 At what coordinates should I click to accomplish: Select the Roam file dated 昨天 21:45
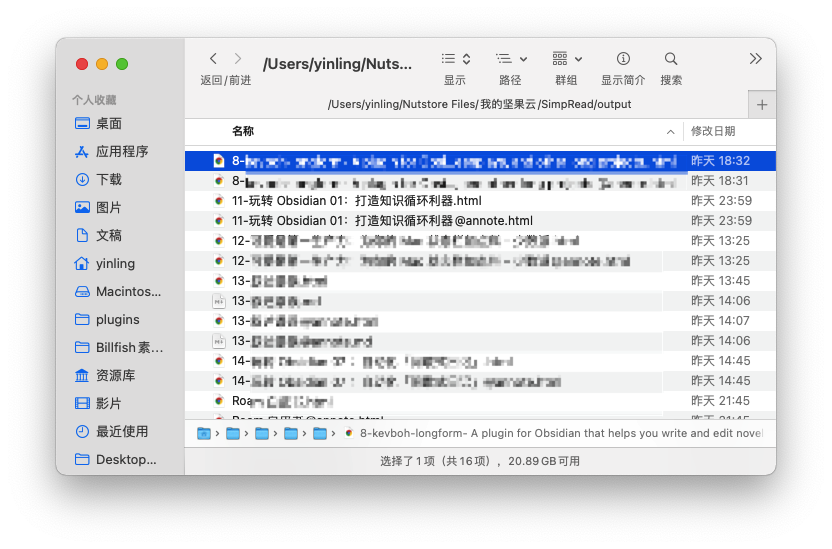[480, 401]
